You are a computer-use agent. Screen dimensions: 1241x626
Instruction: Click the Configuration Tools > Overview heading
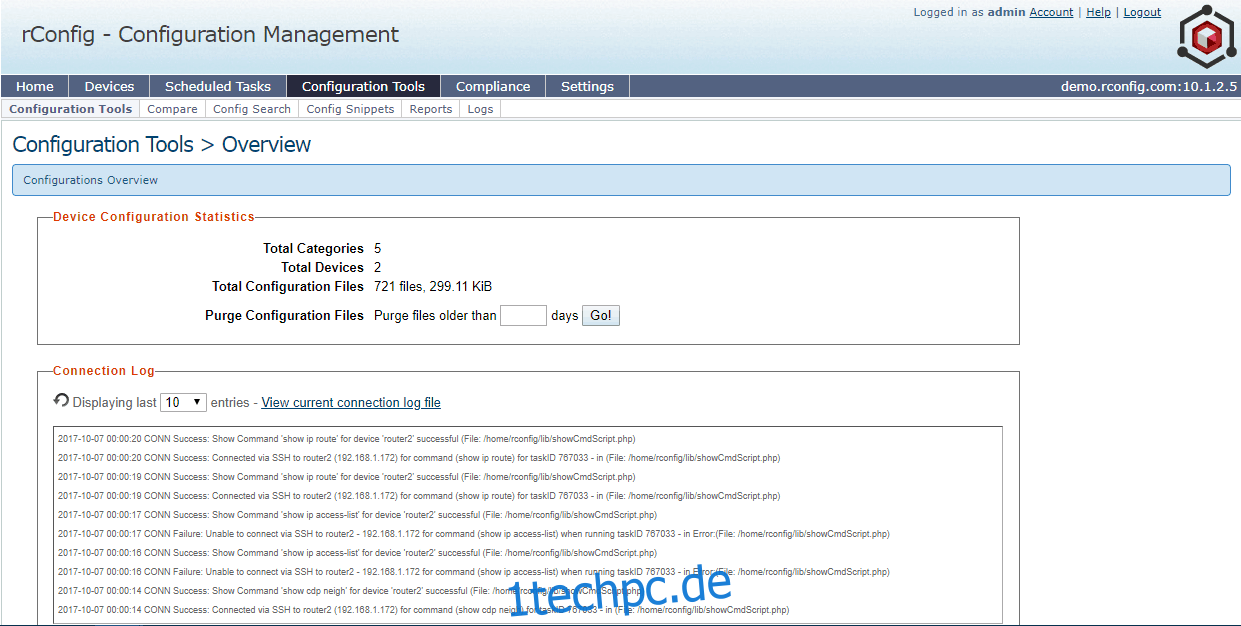[x=162, y=144]
